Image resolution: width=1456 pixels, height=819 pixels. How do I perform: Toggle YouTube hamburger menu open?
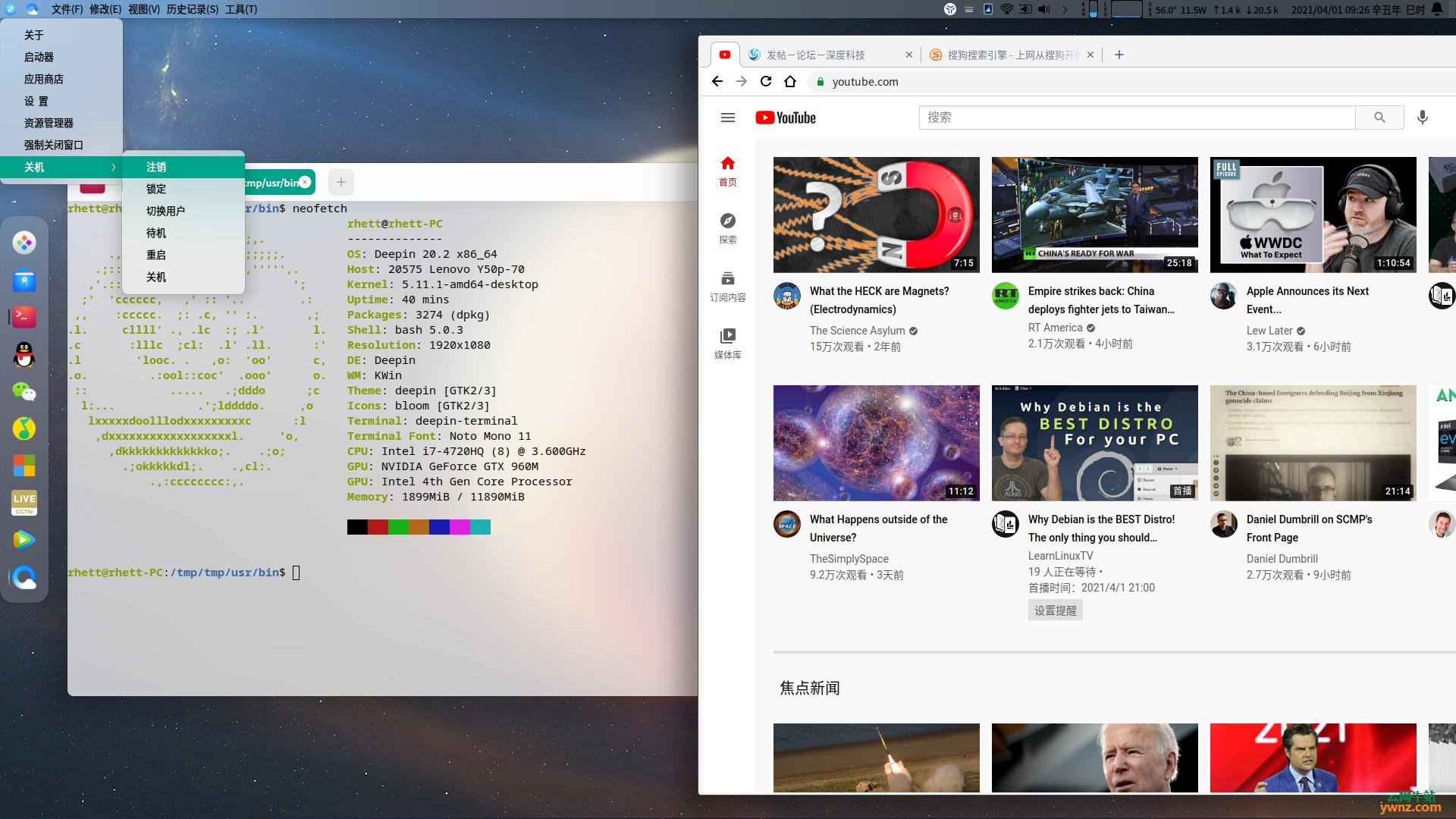[x=728, y=117]
